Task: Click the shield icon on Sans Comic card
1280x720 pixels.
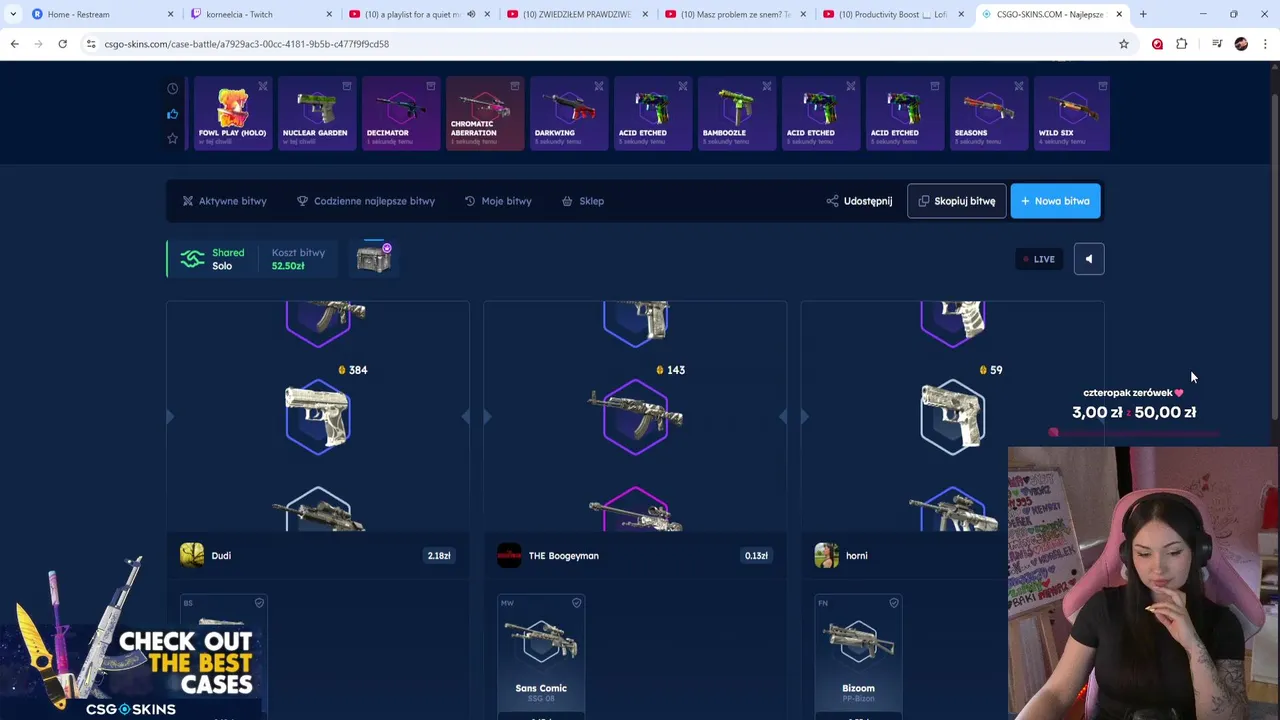Action: point(576,603)
